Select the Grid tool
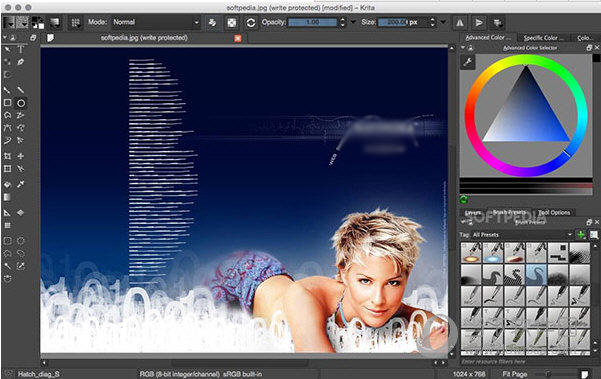The height and width of the screenshot is (379, 601). [7, 225]
